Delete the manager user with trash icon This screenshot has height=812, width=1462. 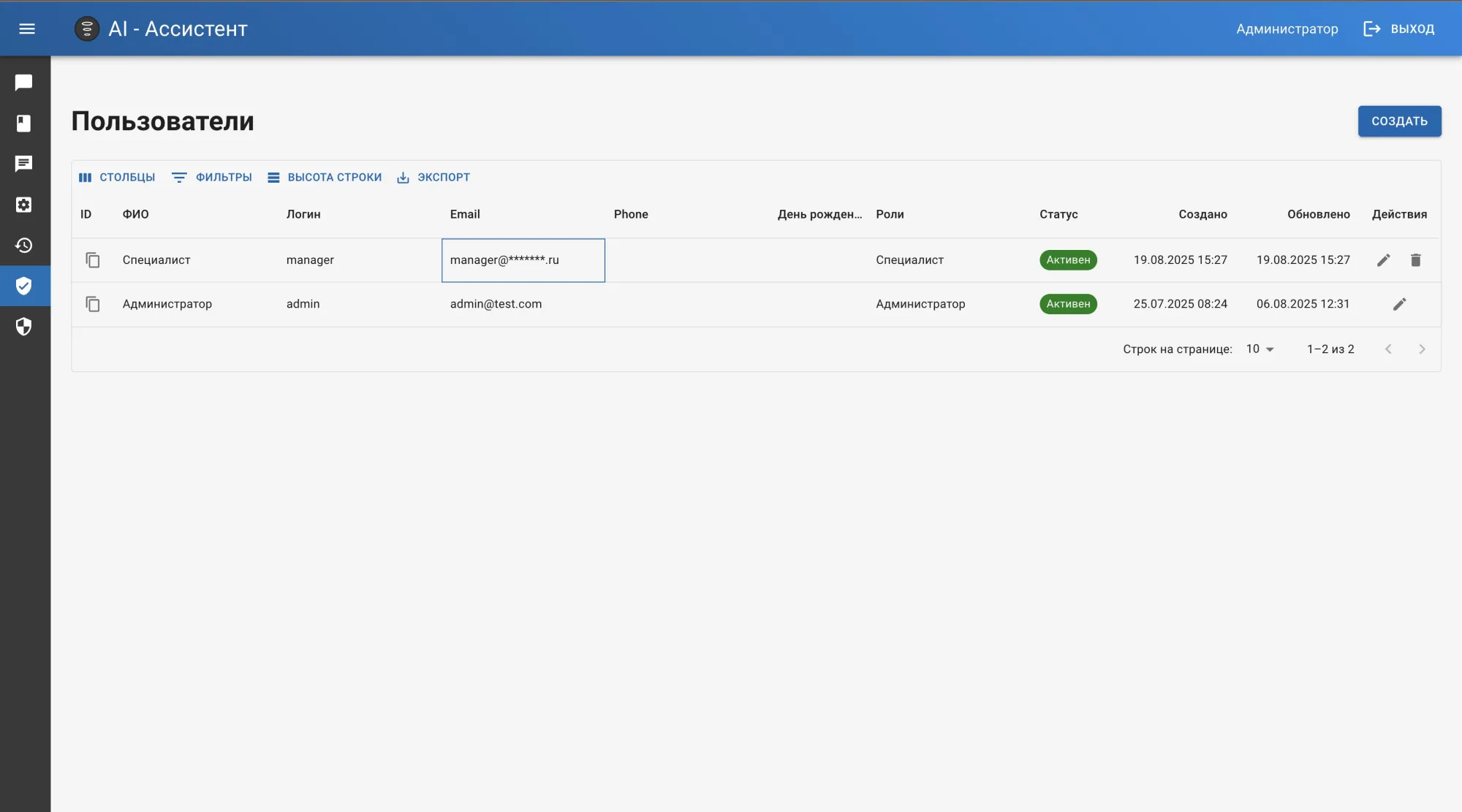click(1415, 260)
